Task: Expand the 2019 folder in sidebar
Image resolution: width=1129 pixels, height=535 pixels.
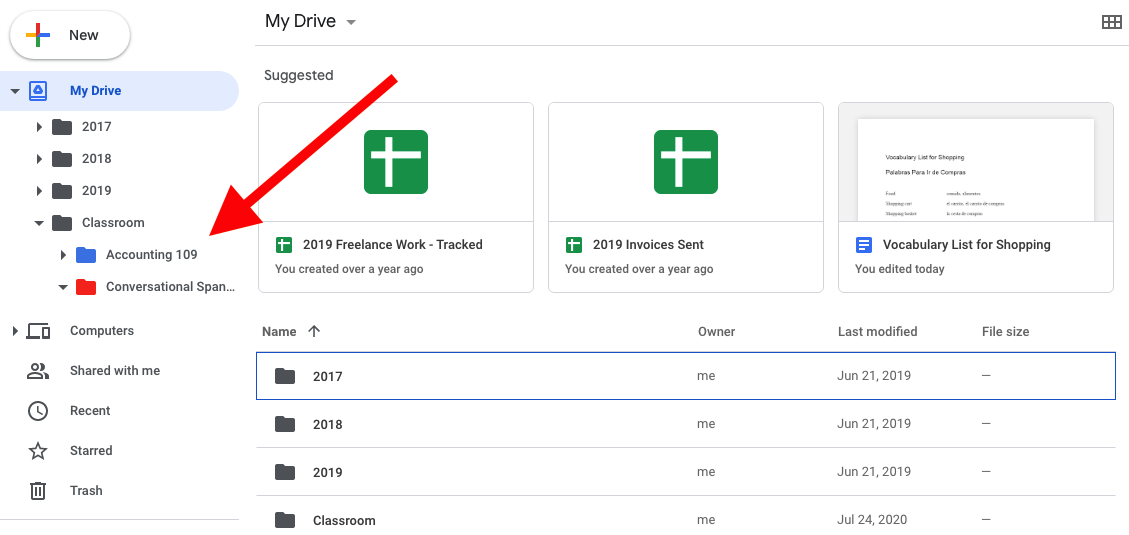Action: [x=40, y=191]
